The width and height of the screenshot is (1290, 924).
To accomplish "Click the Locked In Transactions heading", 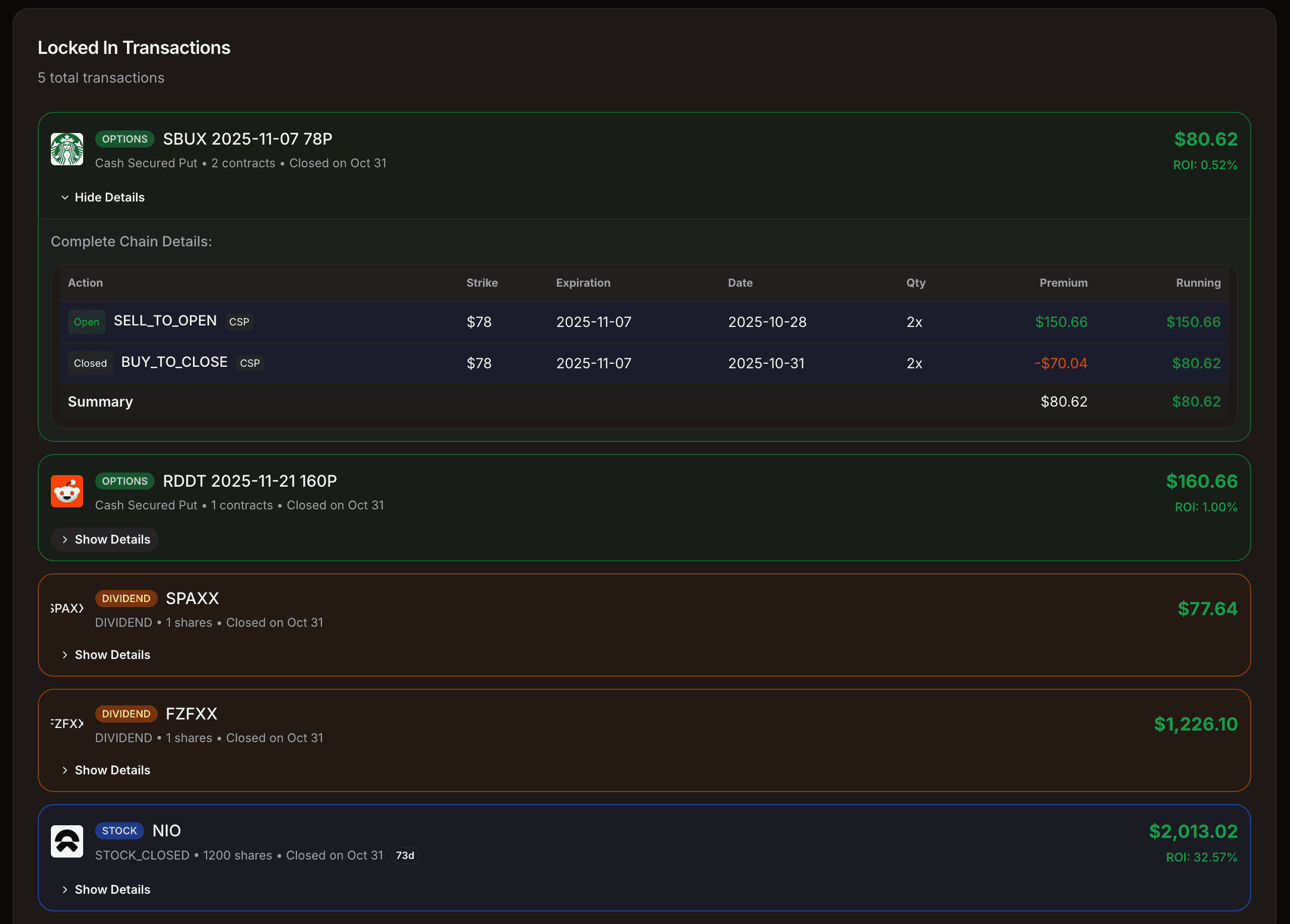I will click(134, 48).
